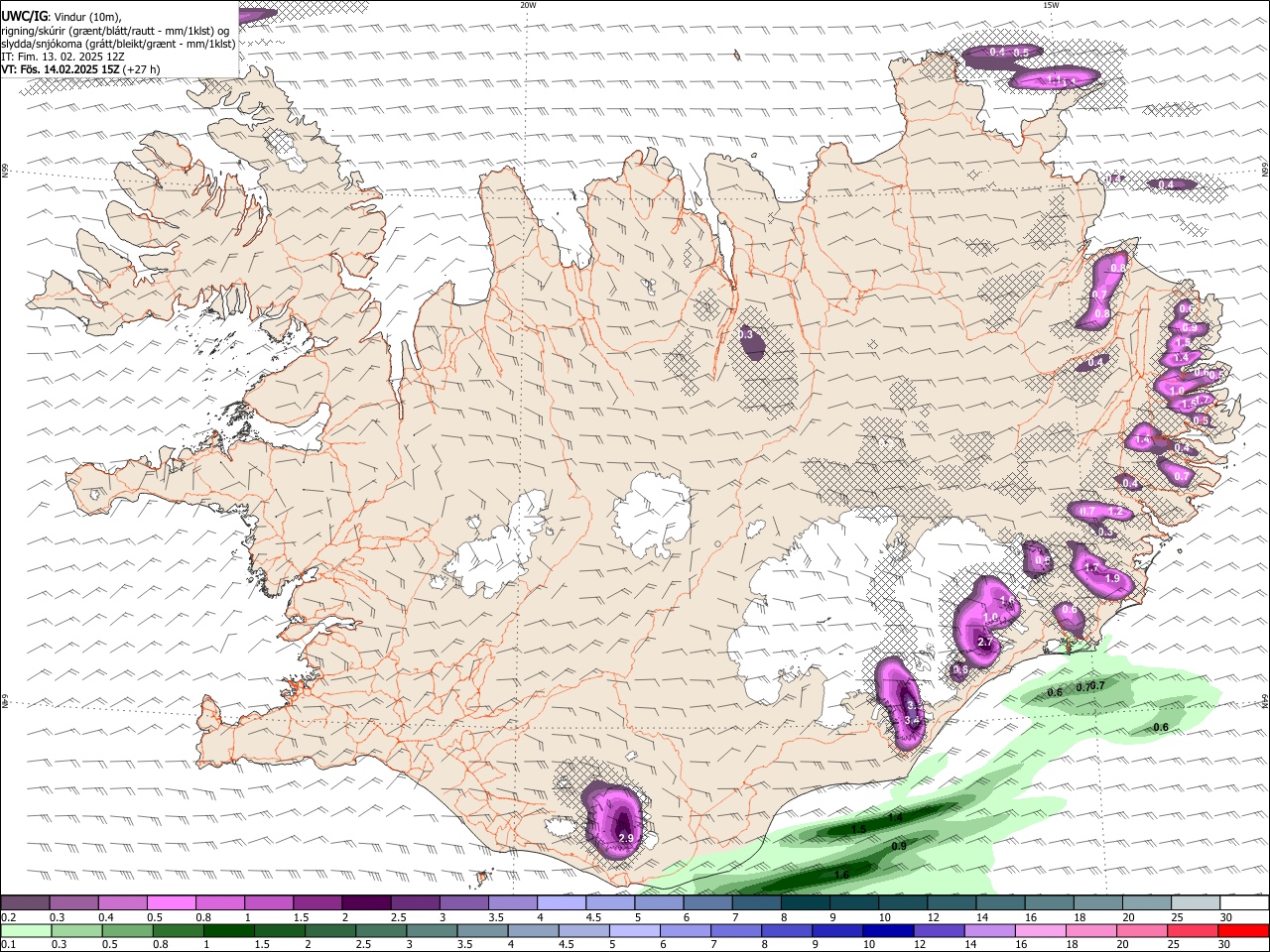Click the '0.70.7' rain values off southeast coast

click(1090, 686)
